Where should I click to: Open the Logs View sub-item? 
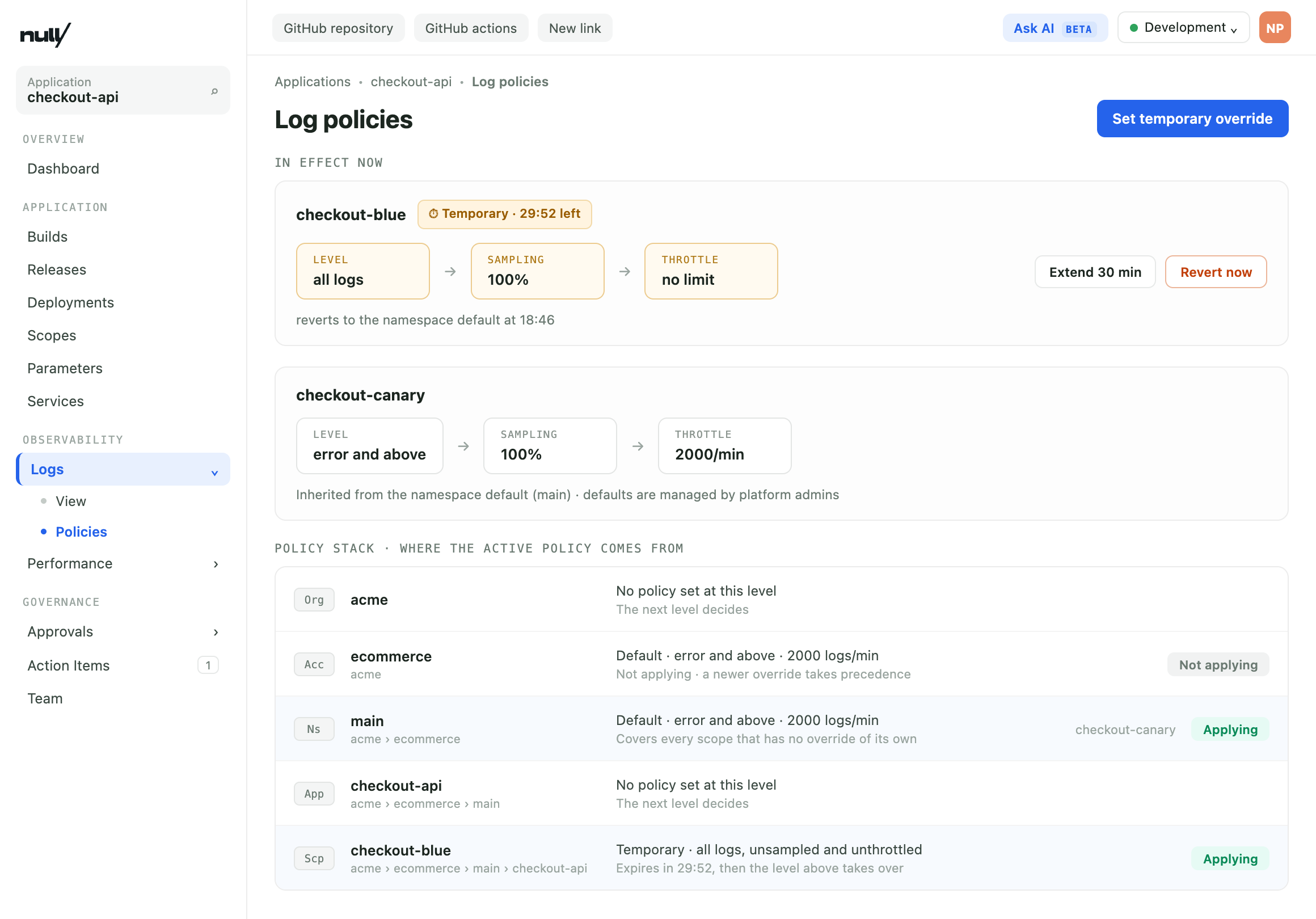[x=70, y=501]
